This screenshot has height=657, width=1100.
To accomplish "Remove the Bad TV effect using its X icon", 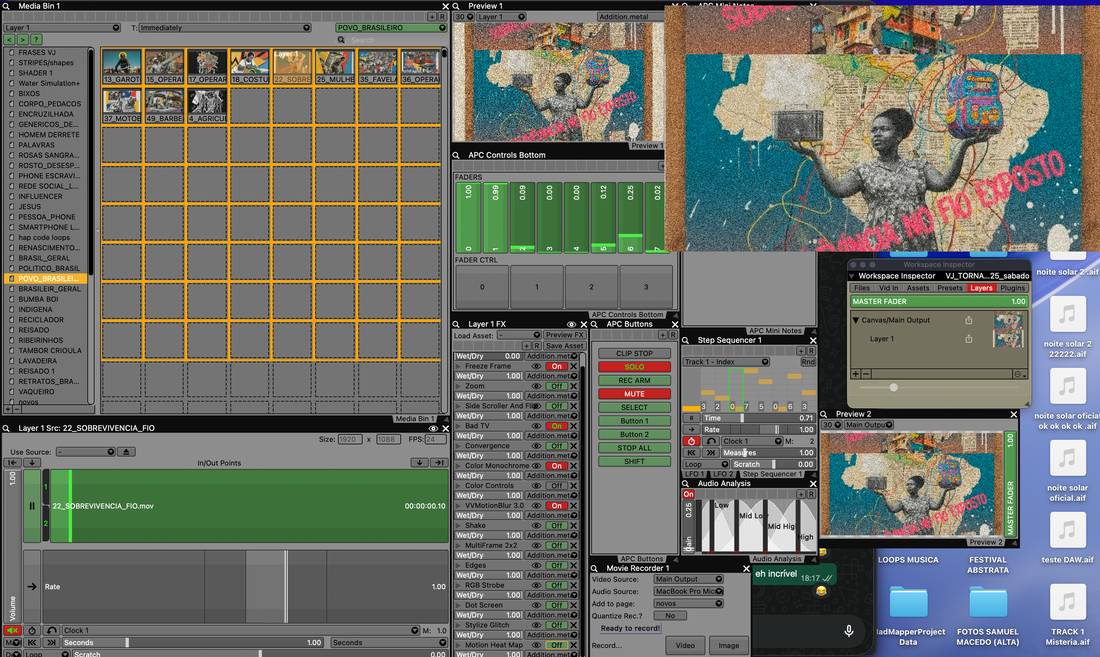I will click(x=573, y=426).
